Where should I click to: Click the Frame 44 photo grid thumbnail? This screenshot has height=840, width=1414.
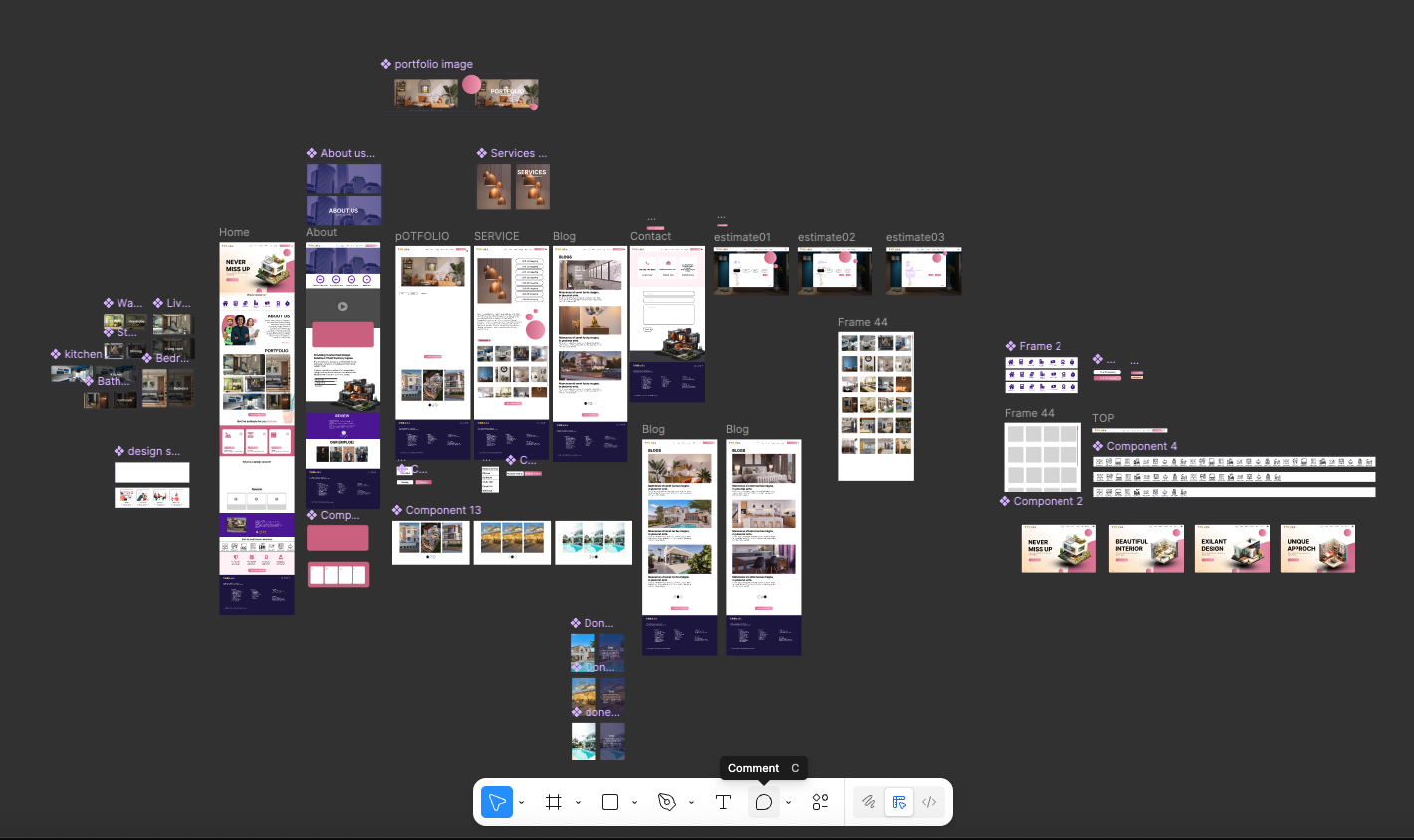click(x=876, y=406)
